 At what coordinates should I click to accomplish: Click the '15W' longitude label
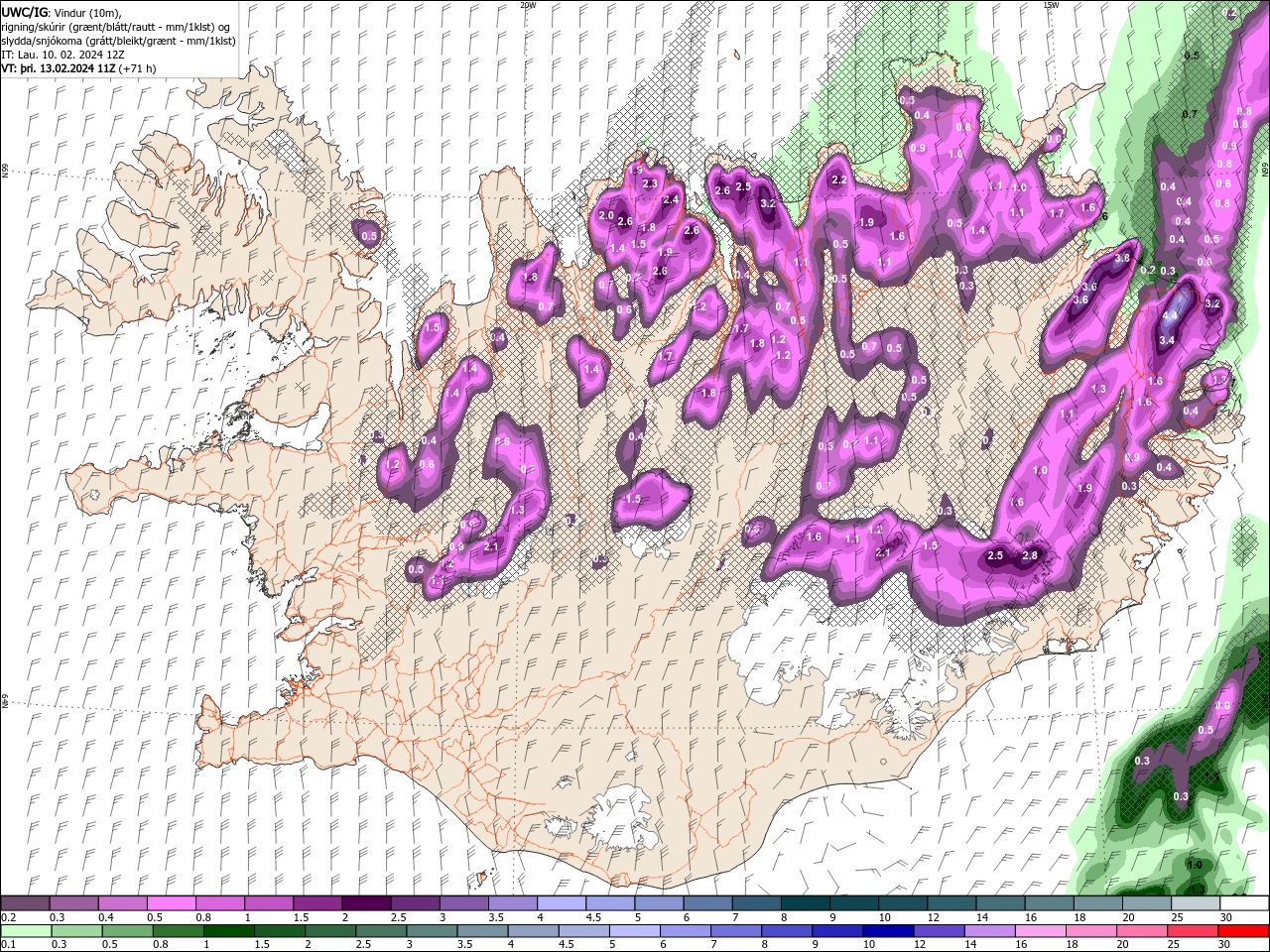coord(1051,5)
